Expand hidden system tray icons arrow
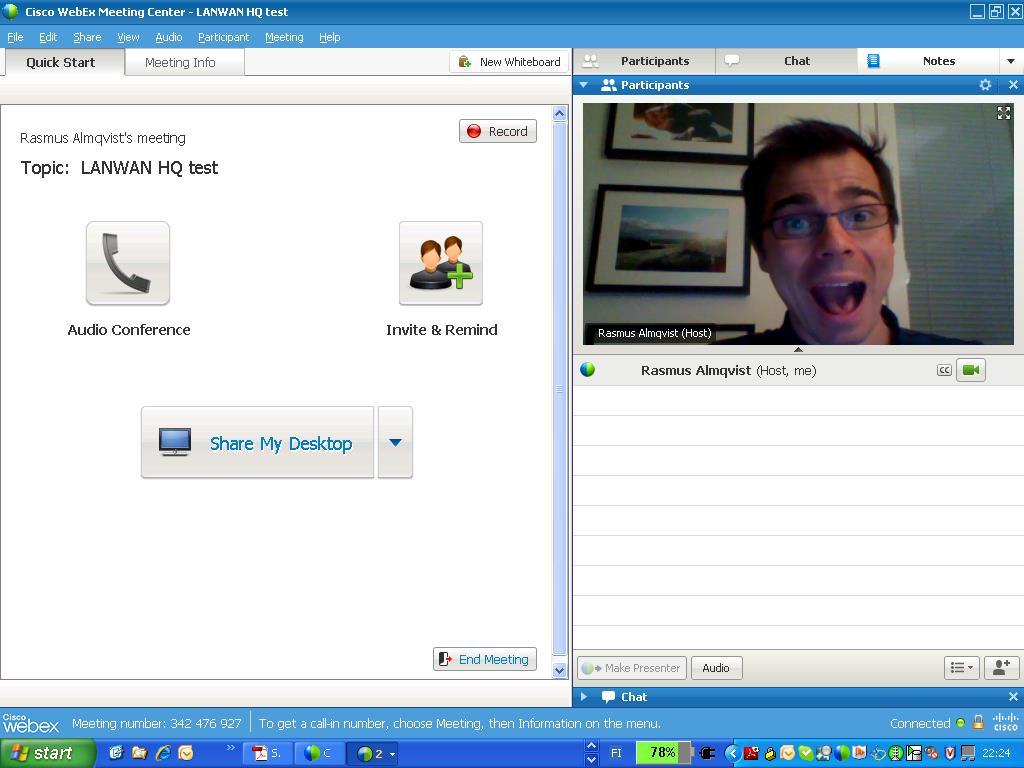1024x768 pixels. point(732,753)
